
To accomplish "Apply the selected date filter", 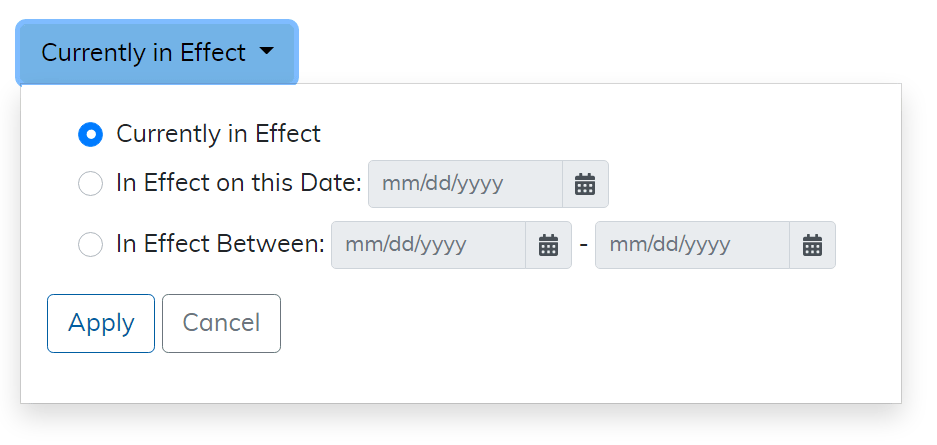I will 101,323.
